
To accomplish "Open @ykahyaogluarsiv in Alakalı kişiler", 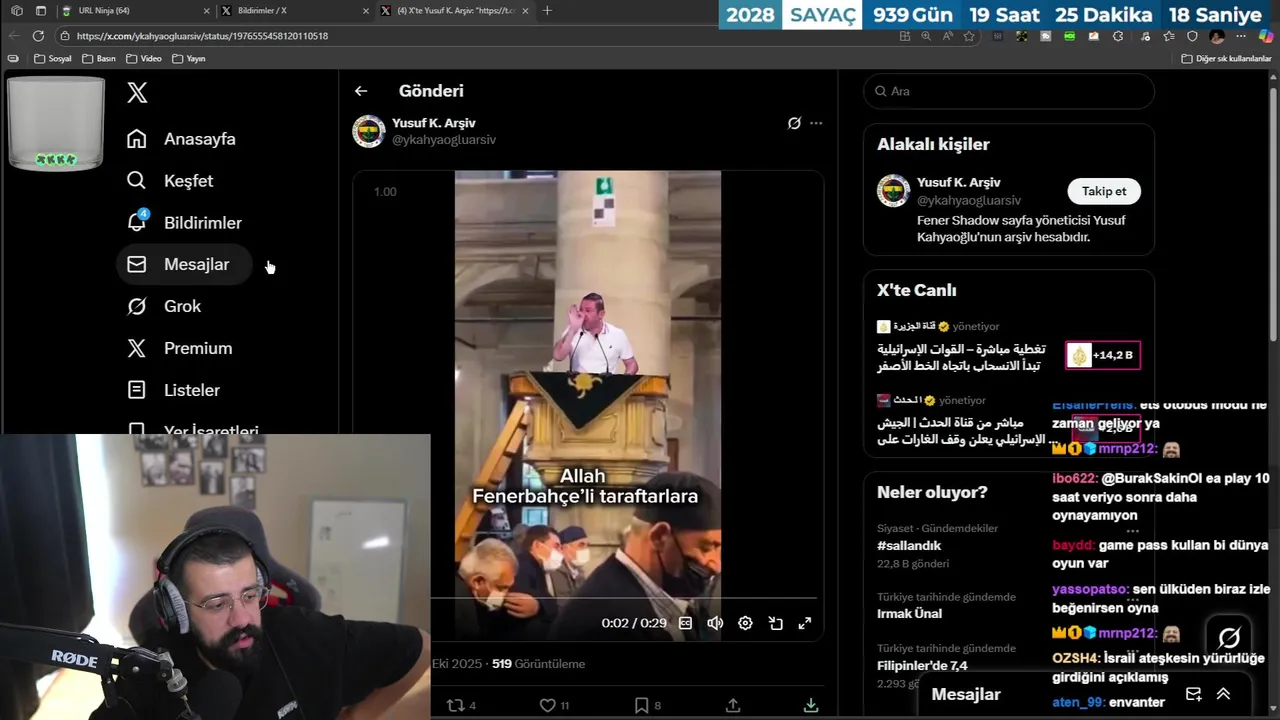I will pyautogui.click(x=969, y=201).
